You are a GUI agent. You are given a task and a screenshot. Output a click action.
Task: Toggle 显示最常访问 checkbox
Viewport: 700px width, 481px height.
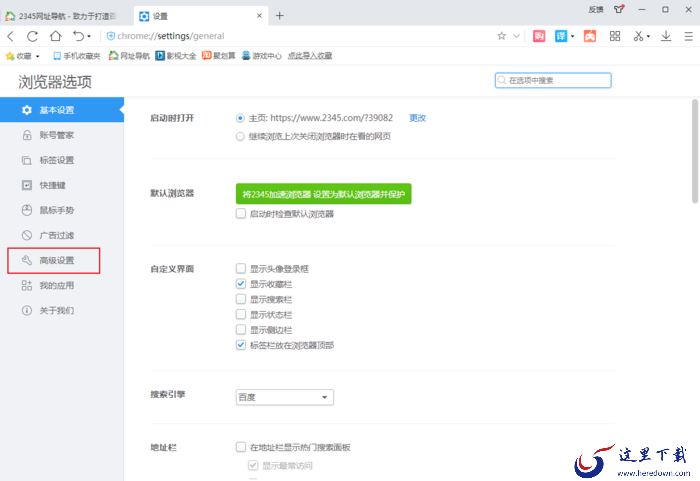(253, 465)
